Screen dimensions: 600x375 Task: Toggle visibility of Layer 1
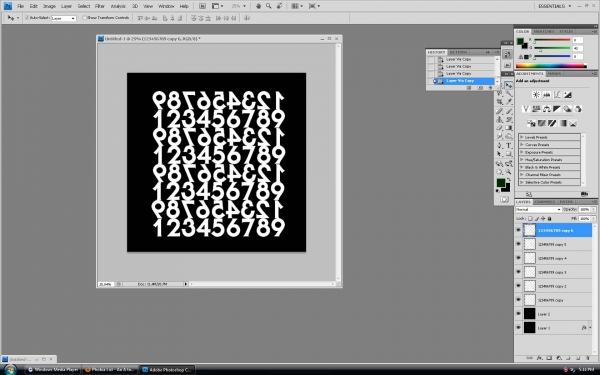tap(518, 328)
